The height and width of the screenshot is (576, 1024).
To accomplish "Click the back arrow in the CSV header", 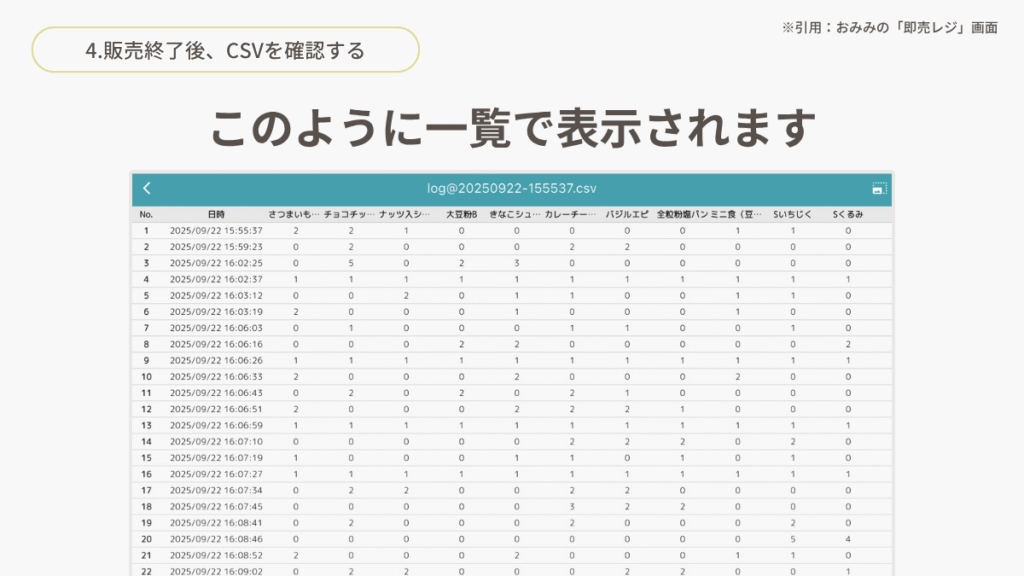I will tap(147, 188).
